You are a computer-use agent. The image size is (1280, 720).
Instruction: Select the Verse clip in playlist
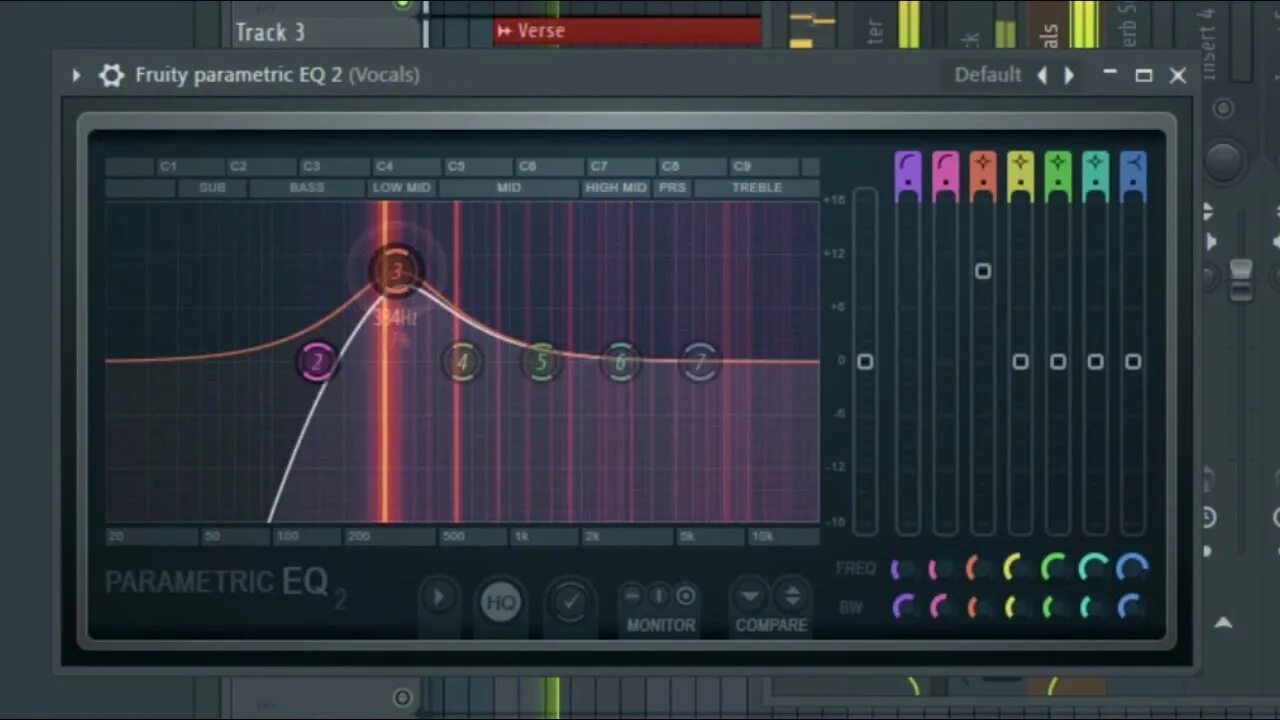point(627,31)
